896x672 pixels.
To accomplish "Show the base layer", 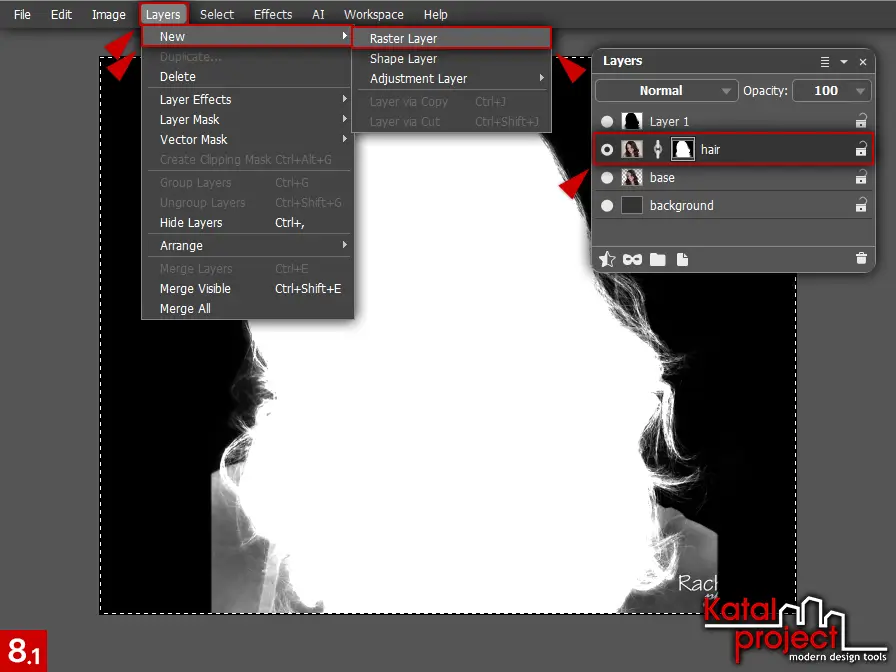I will (x=606, y=178).
